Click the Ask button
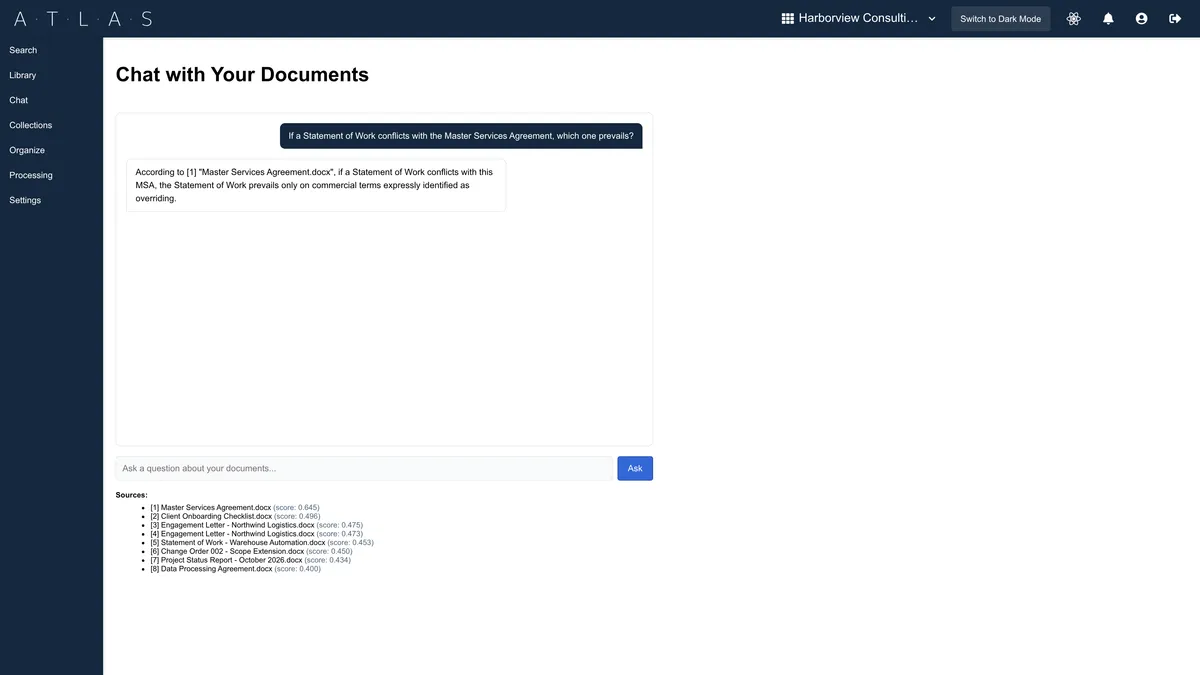 635,468
